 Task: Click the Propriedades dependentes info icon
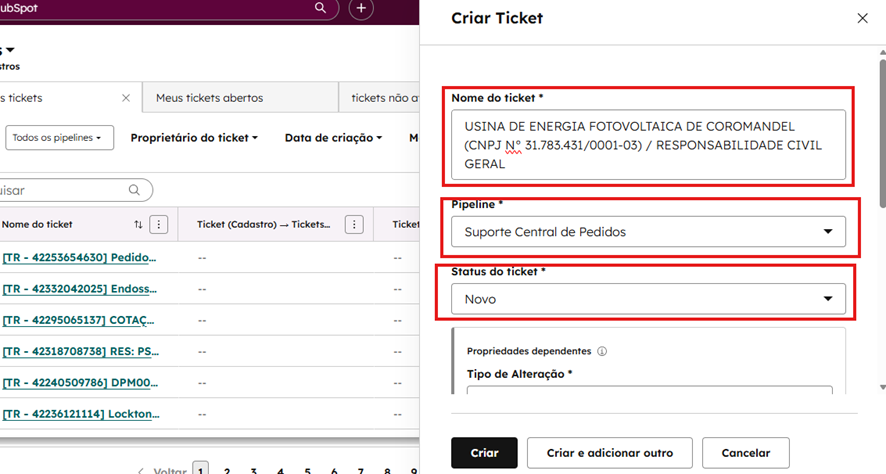[602, 352]
